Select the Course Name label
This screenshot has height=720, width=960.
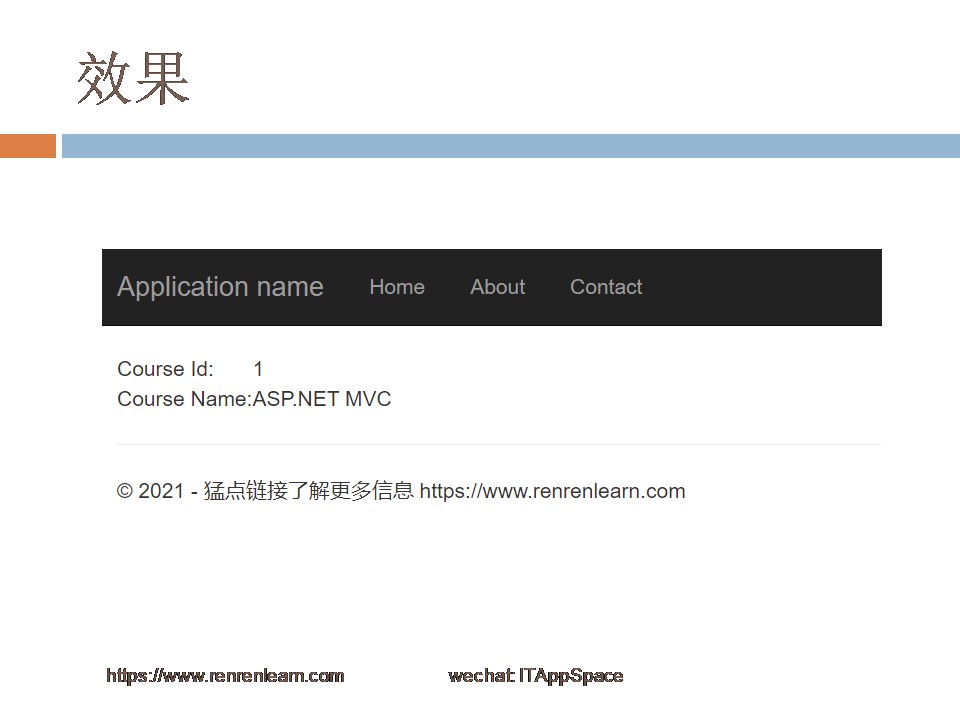(184, 399)
